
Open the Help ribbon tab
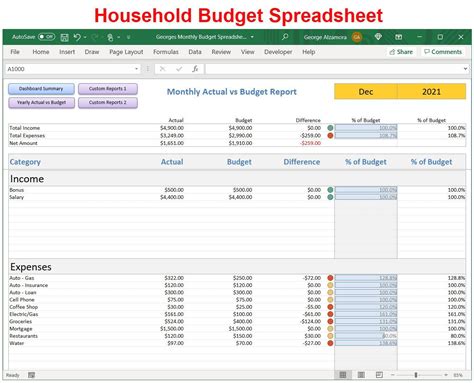pyautogui.click(x=309, y=52)
